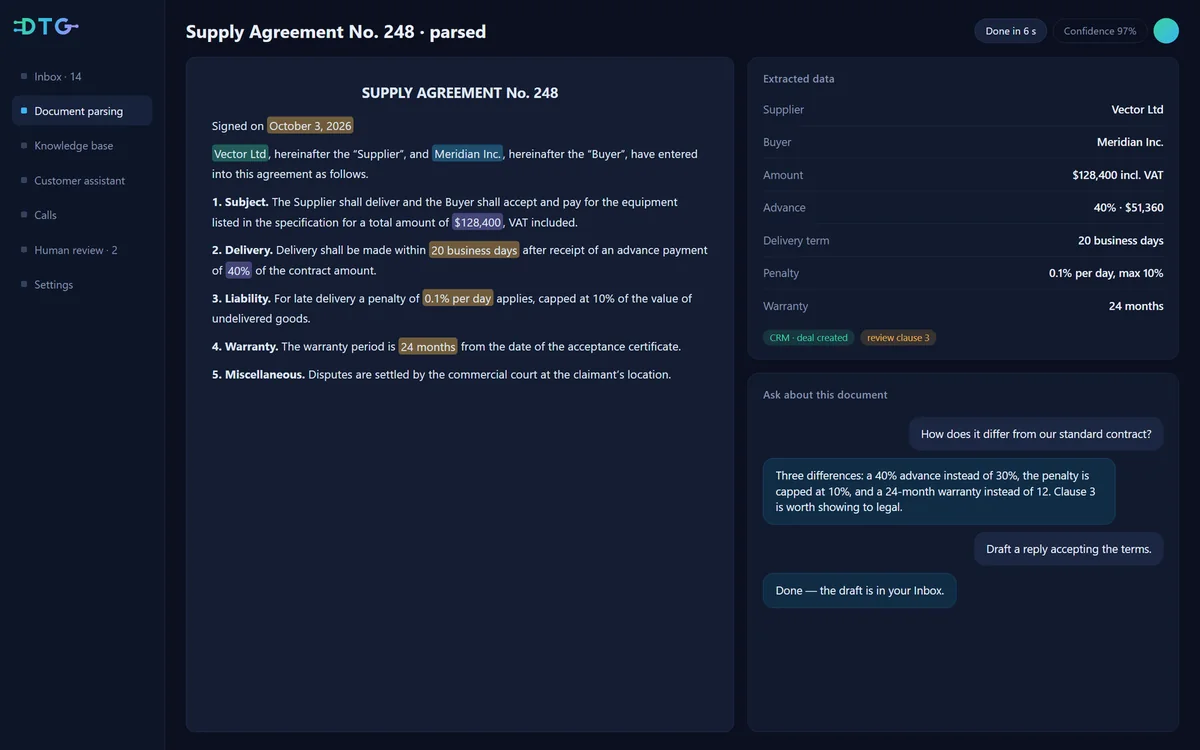
Task: Click the centered "SUPPLY AGREEMENT No. 248" document heading
Action: tap(460, 93)
